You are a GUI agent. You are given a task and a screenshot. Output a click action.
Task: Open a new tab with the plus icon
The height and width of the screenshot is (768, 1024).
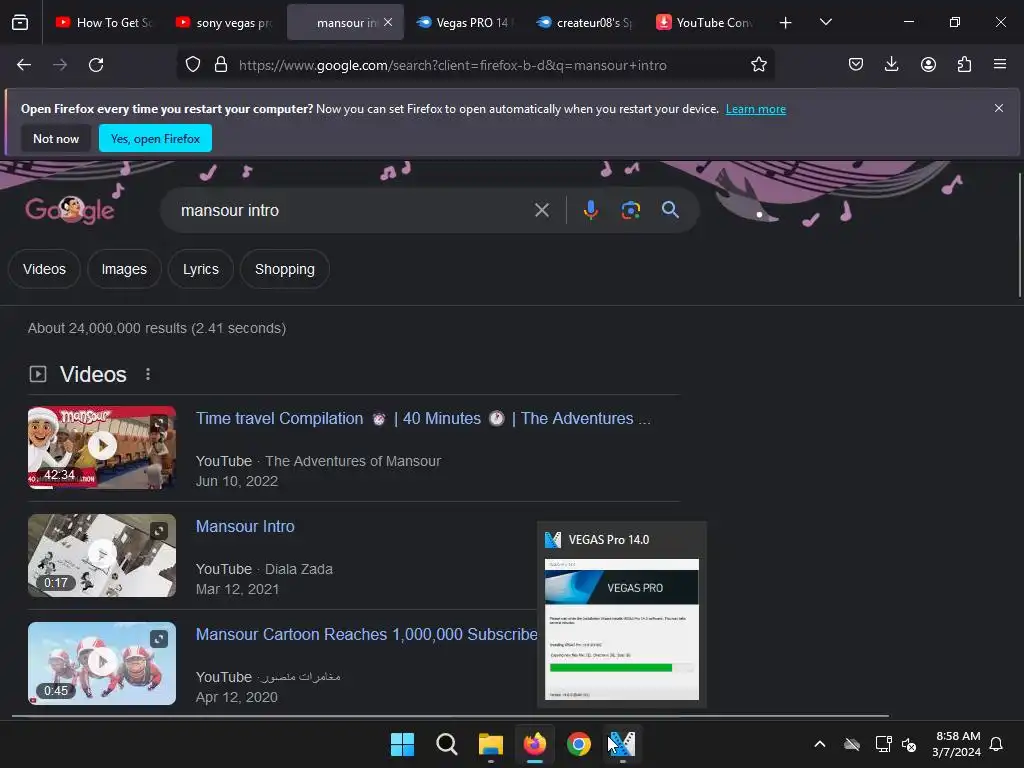(x=785, y=23)
